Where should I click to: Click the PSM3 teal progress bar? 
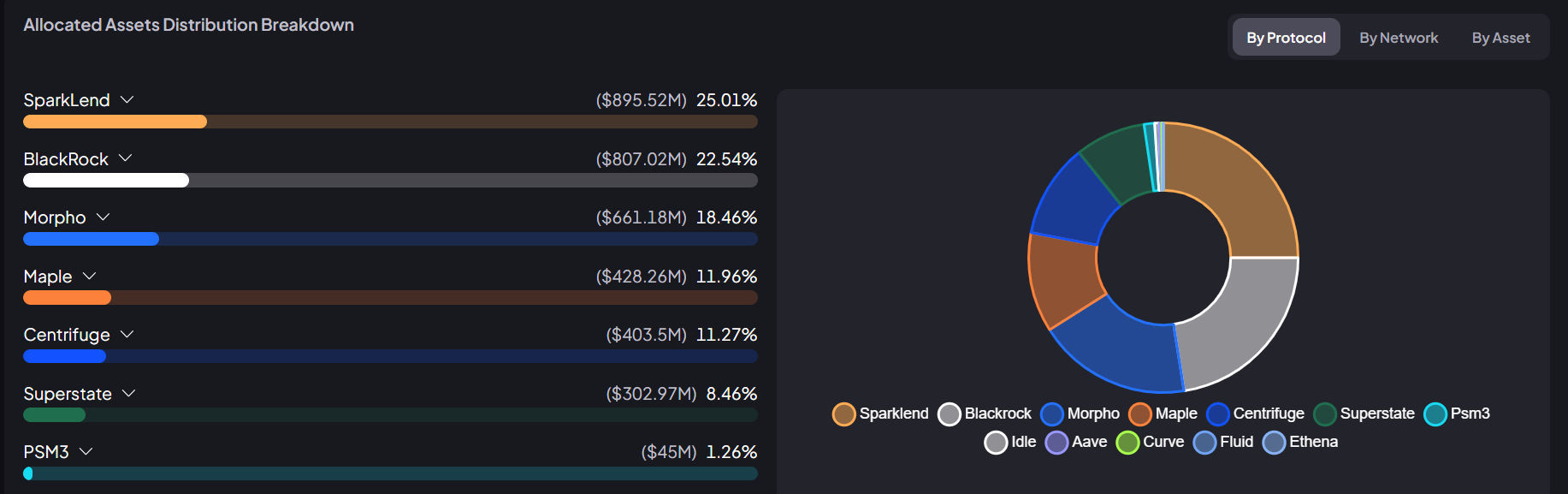28,473
